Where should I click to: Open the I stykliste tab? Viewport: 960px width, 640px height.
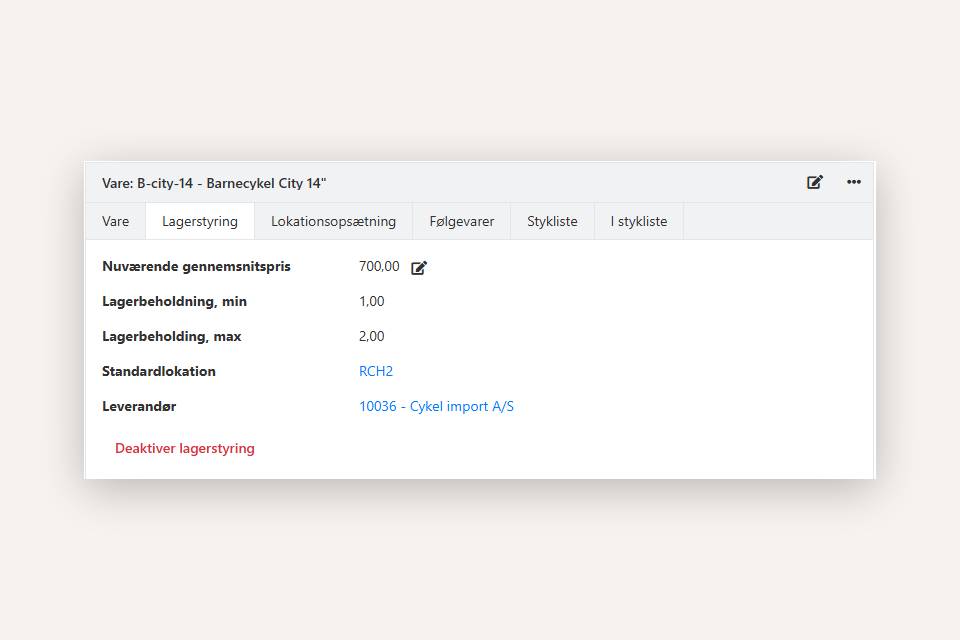pyautogui.click(x=639, y=221)
